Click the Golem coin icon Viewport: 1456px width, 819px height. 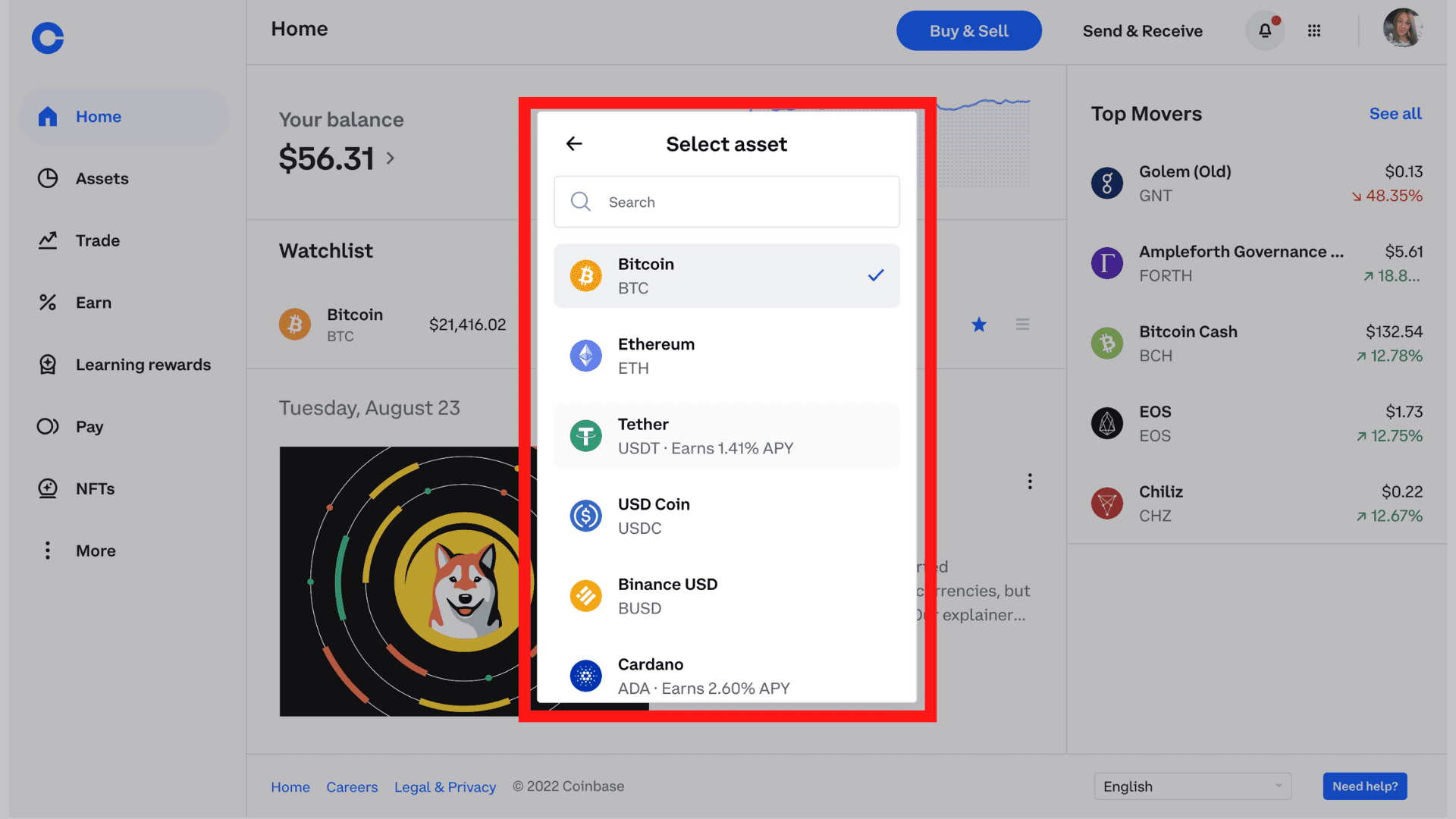tap(1107, 184)
